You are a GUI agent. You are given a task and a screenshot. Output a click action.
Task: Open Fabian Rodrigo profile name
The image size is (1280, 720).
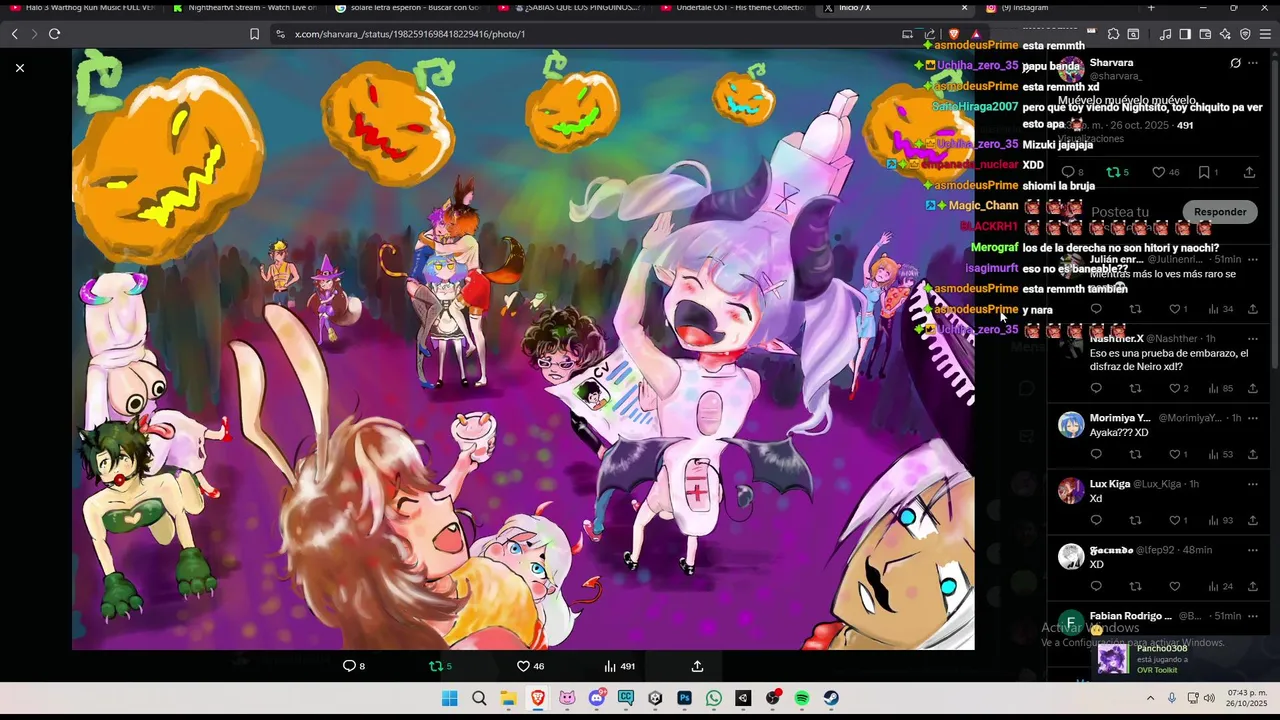tap(1131, 616)
